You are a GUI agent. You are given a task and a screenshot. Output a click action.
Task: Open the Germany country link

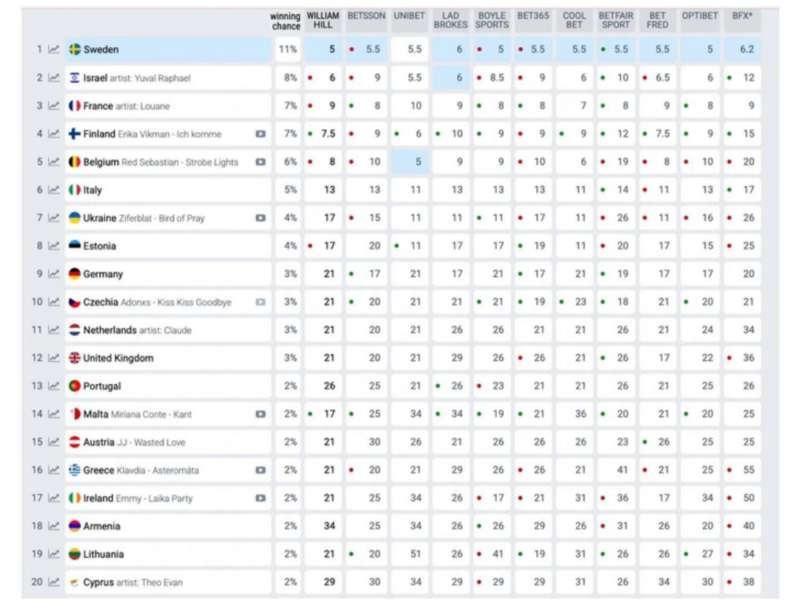[103, 274]
